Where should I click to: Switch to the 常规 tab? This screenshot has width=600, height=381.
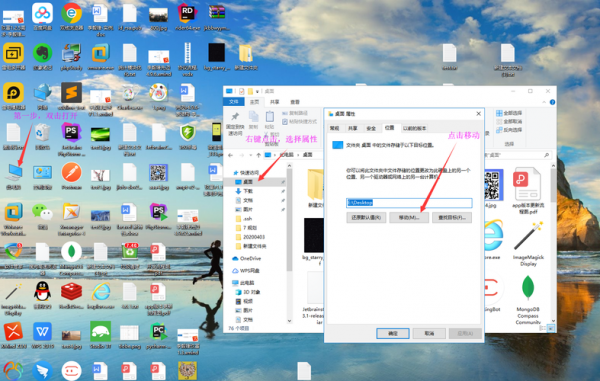point(334,128)
